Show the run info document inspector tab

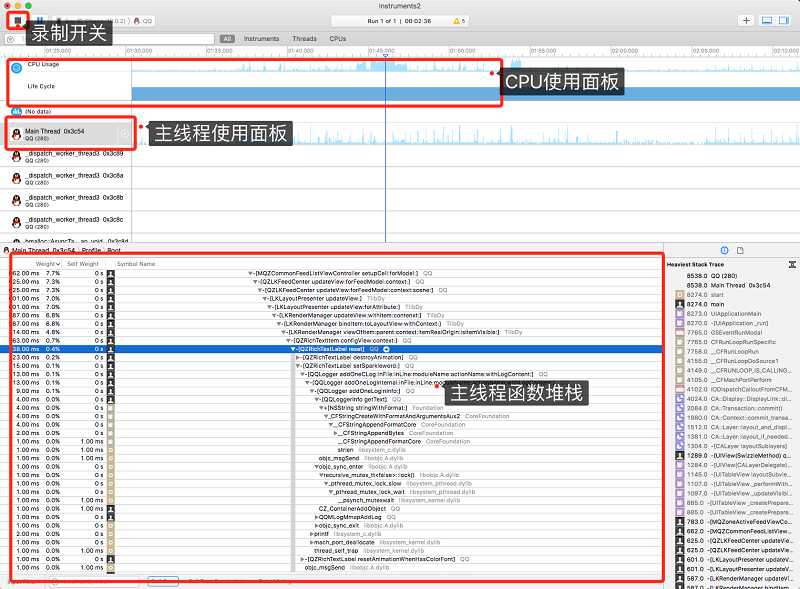[x=740, y=250]
